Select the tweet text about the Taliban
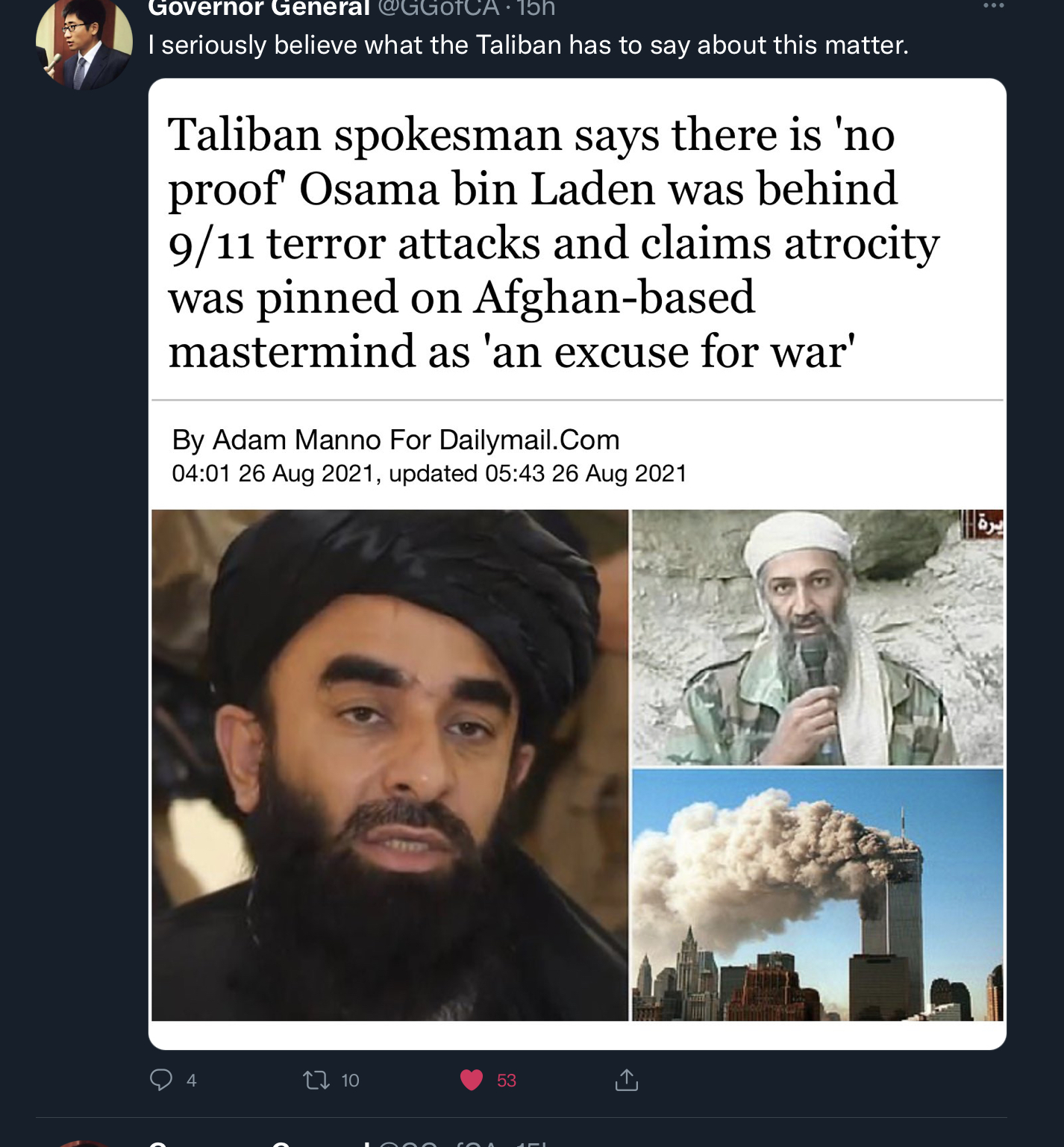Viewport: 1064px width, 1147px height. pos(528,46)
